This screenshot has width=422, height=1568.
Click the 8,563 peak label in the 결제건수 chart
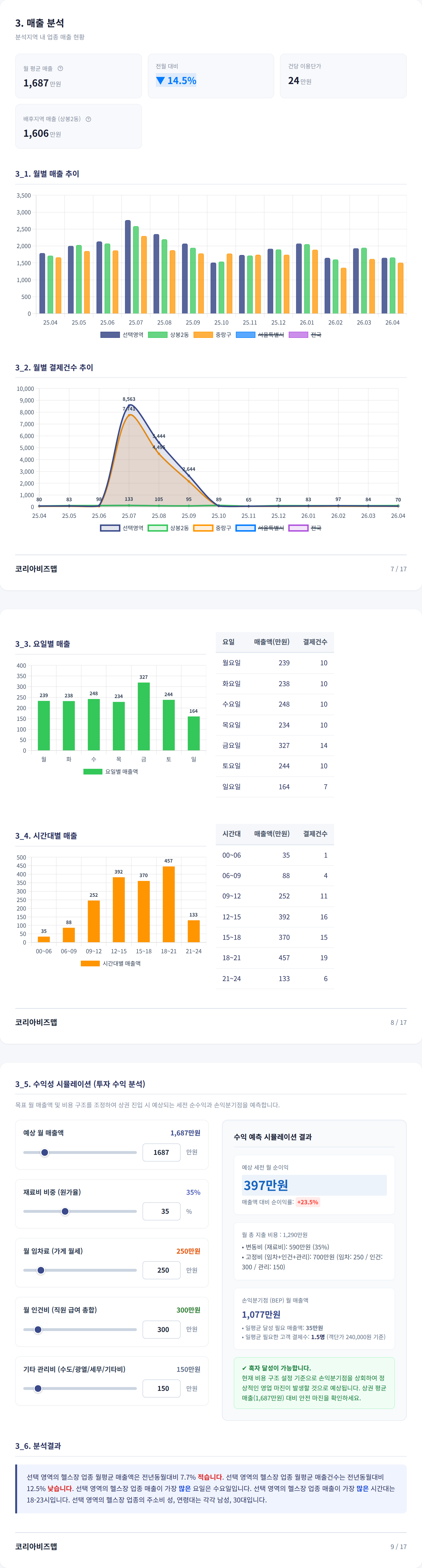pos(129,399)
